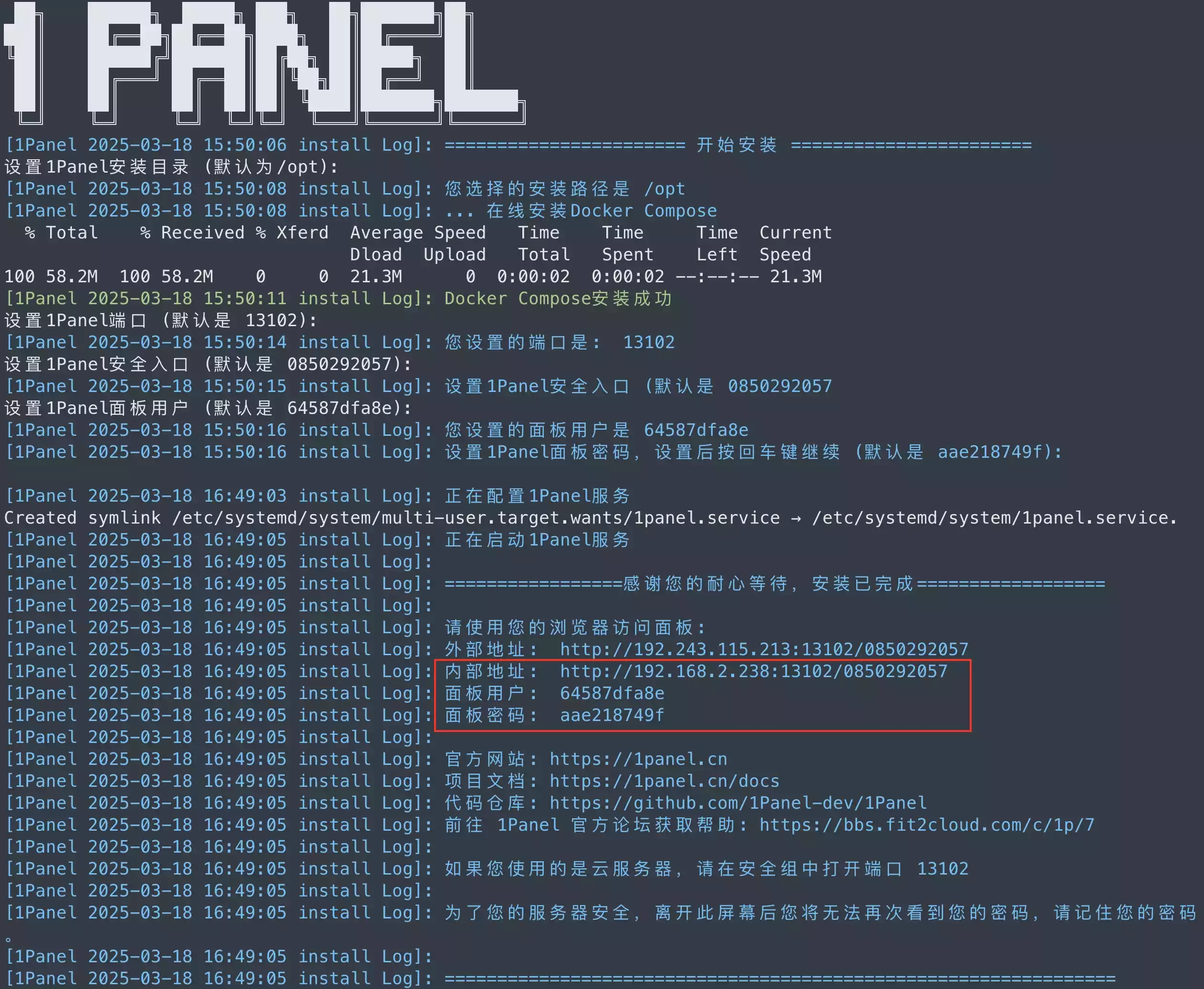Click the install path /opt text
Viewport: 1204px width, 989px height.
click(x=664, y=188)
